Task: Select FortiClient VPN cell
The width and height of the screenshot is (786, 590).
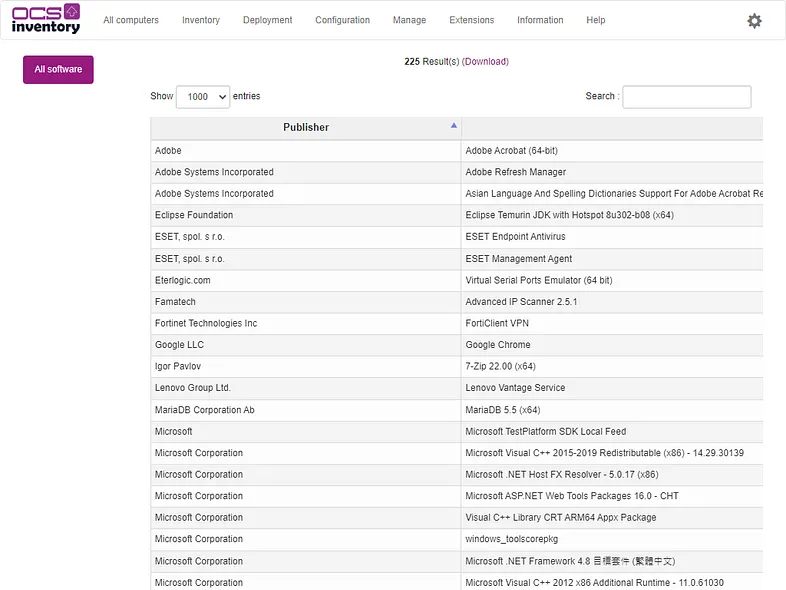Action: click(612, 323)
